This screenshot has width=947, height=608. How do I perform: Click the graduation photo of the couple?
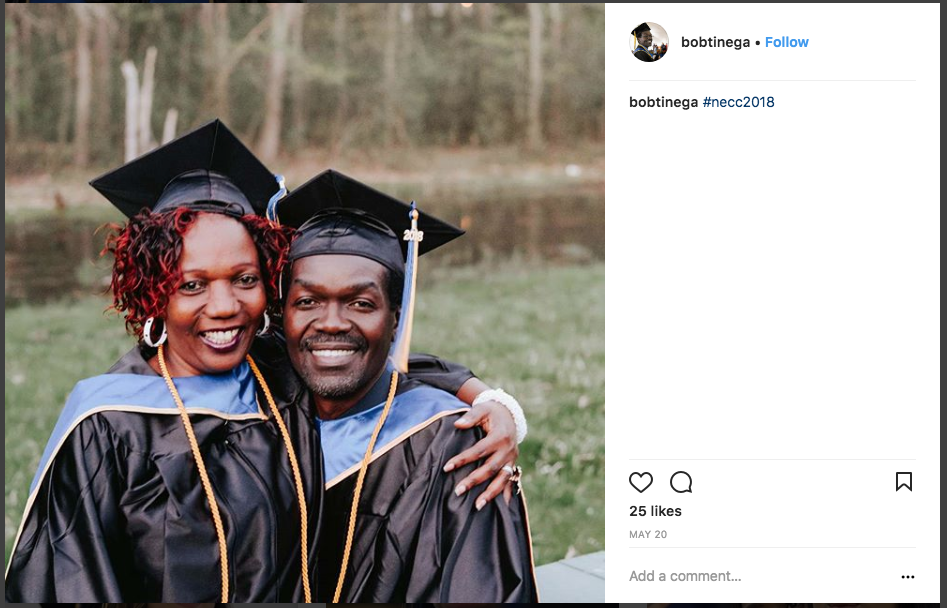point(305,302)
